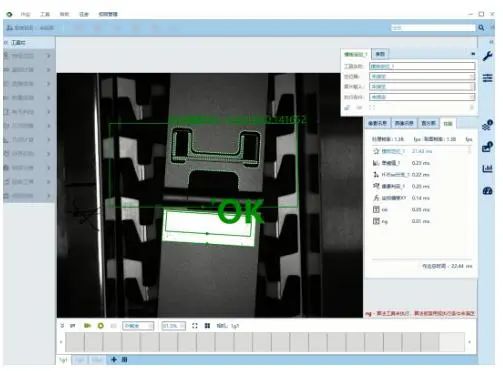This screenshot has height=371, width=503.
Task: Open the 工具 menu in the menu bar
Action: 45,14
